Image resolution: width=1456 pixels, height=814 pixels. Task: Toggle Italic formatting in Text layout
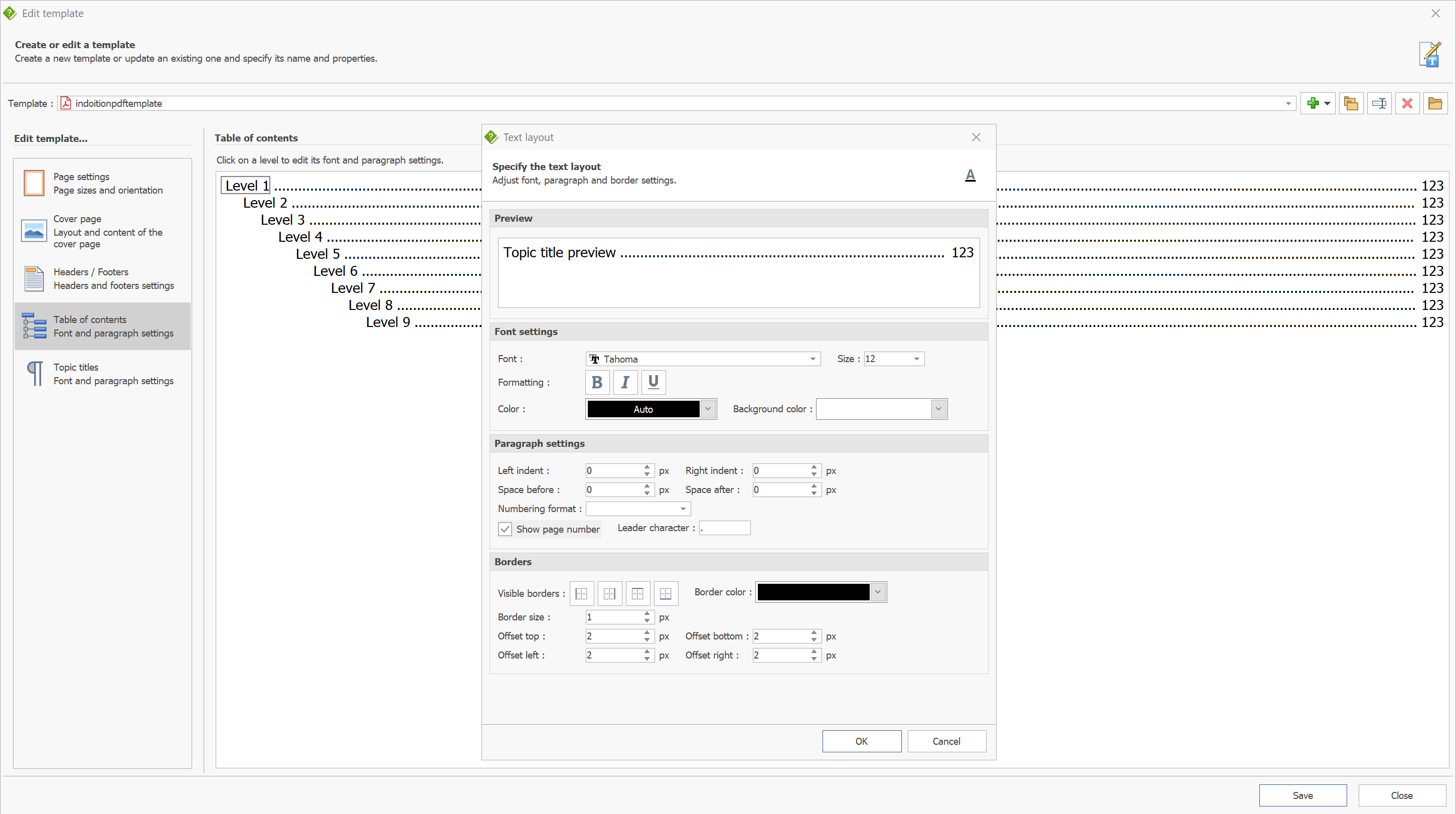click(625, 382)
